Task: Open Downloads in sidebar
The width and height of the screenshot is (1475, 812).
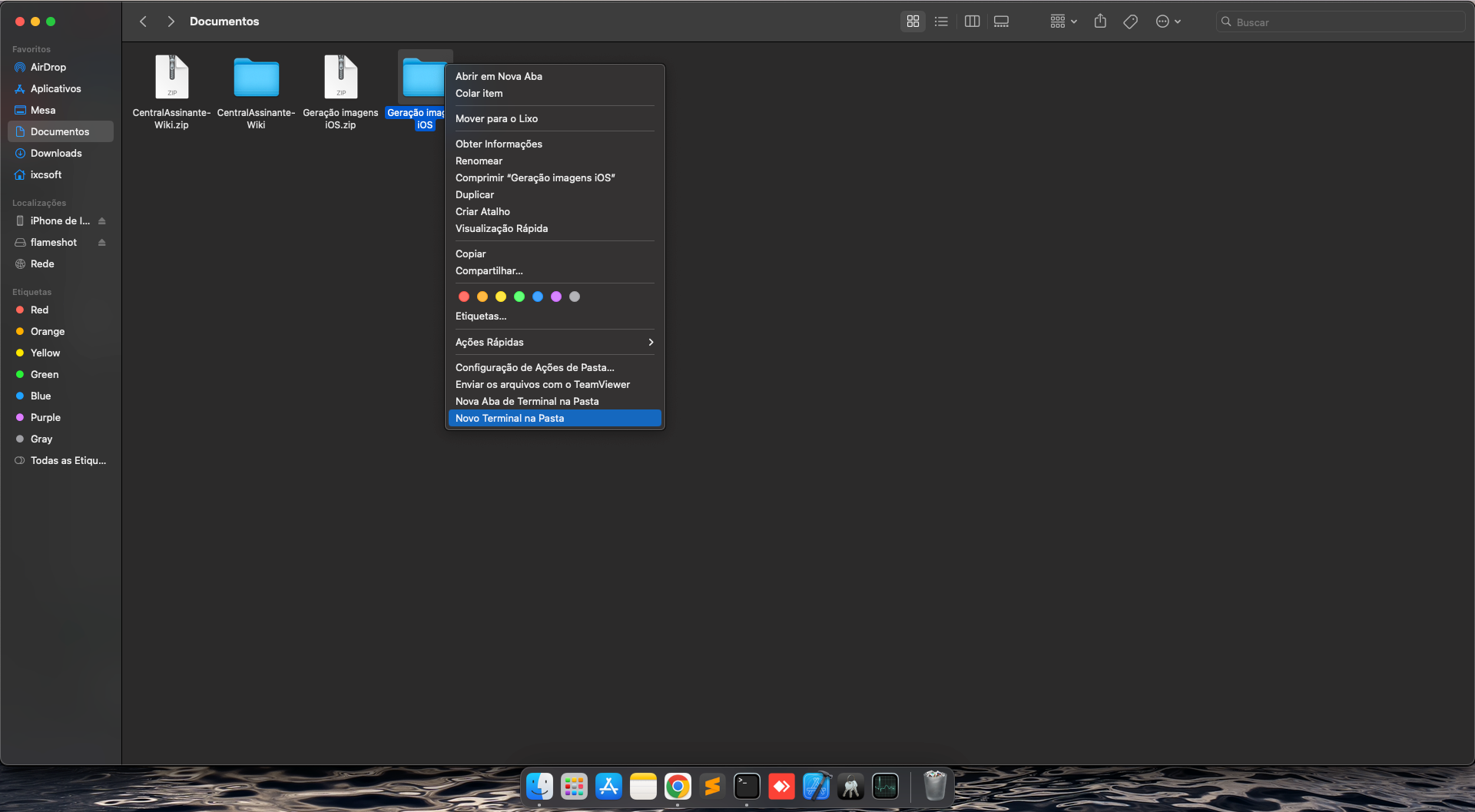Action: tap(61, 154)
